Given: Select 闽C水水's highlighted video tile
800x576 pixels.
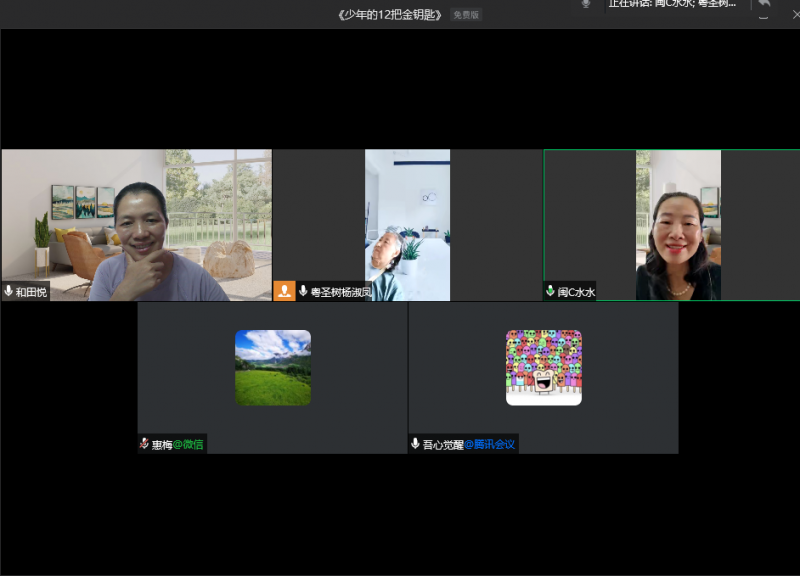Looking at the screenshot, I should coord(672,225).
